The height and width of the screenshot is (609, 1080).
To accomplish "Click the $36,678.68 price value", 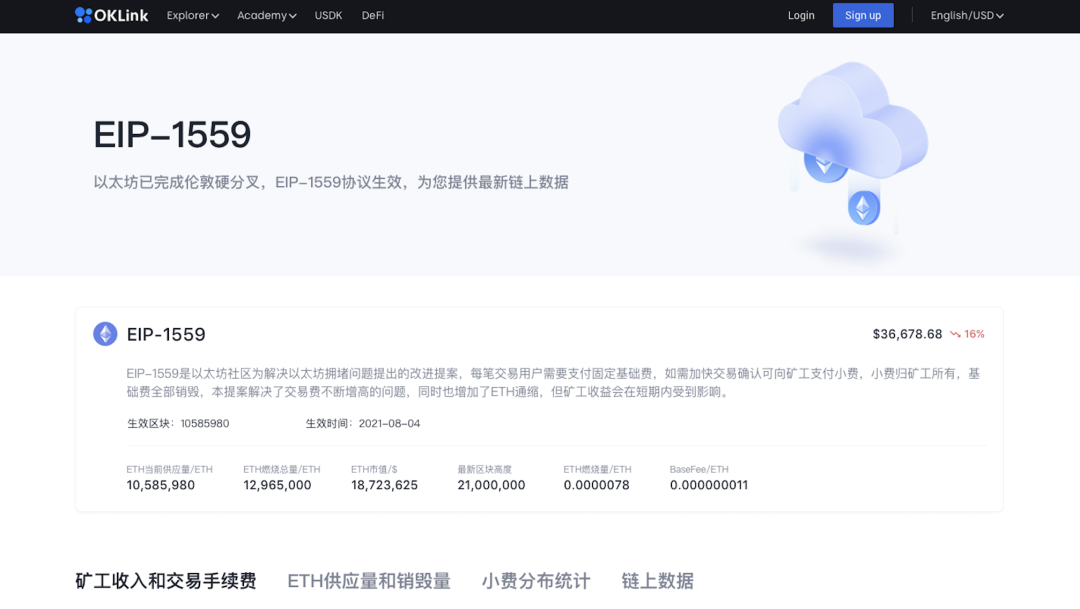I will 907,334.
